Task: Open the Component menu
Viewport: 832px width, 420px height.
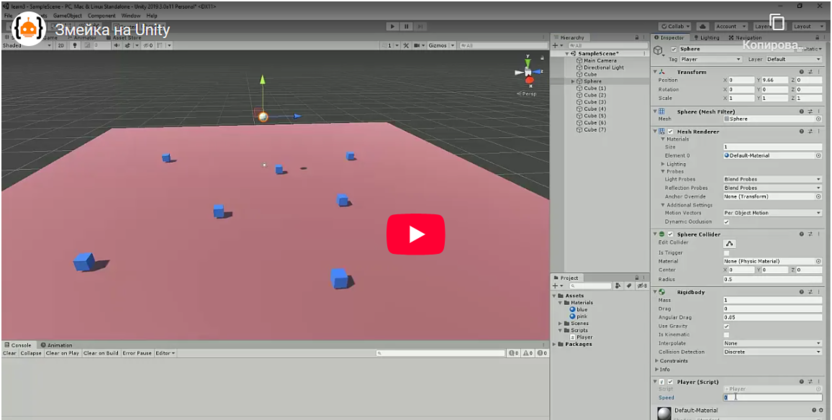Action: (x=101, y=16)
